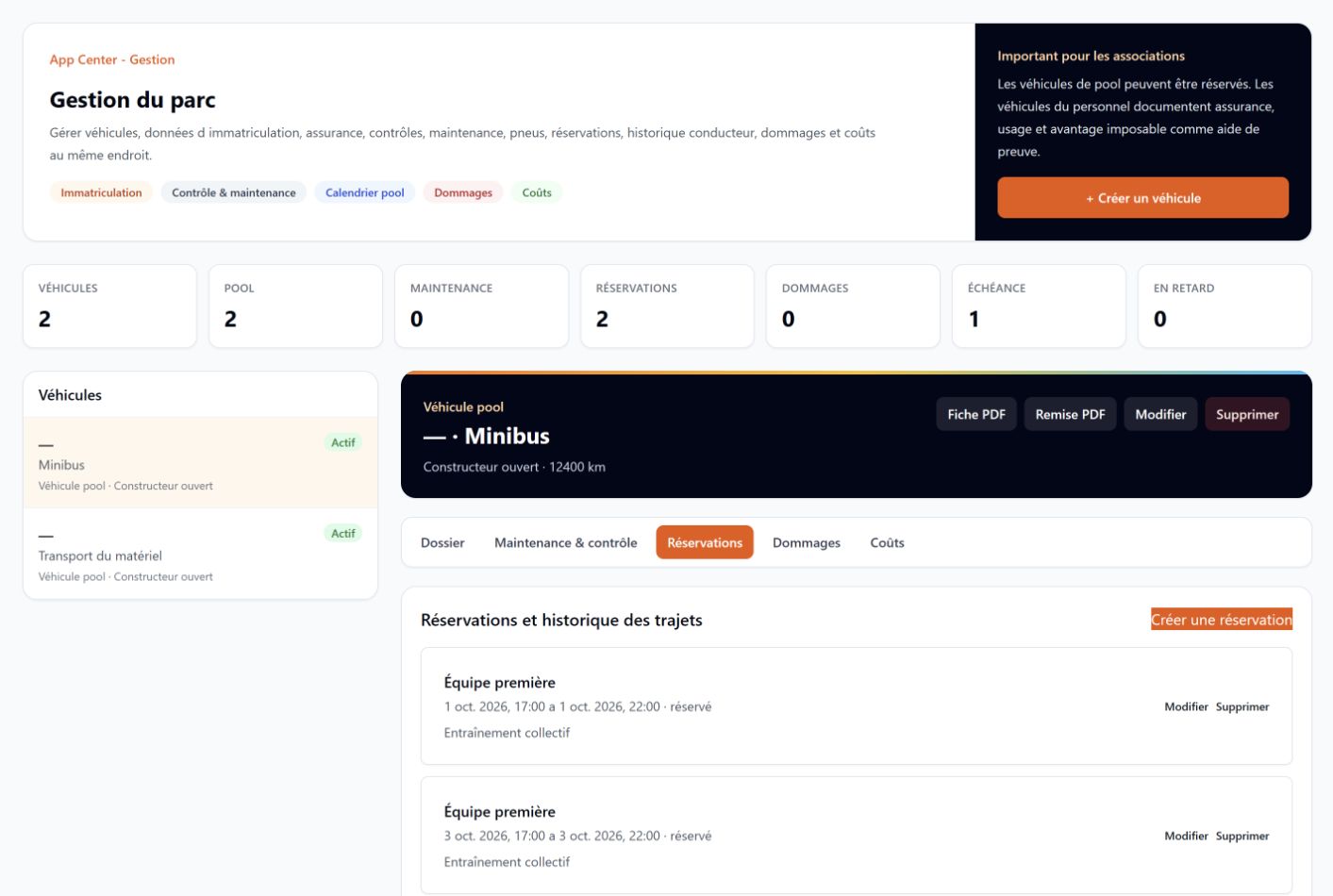Select the Immatriculation tag pill
This screenshot has width=1333, height=896.
(x=101, y=192)
